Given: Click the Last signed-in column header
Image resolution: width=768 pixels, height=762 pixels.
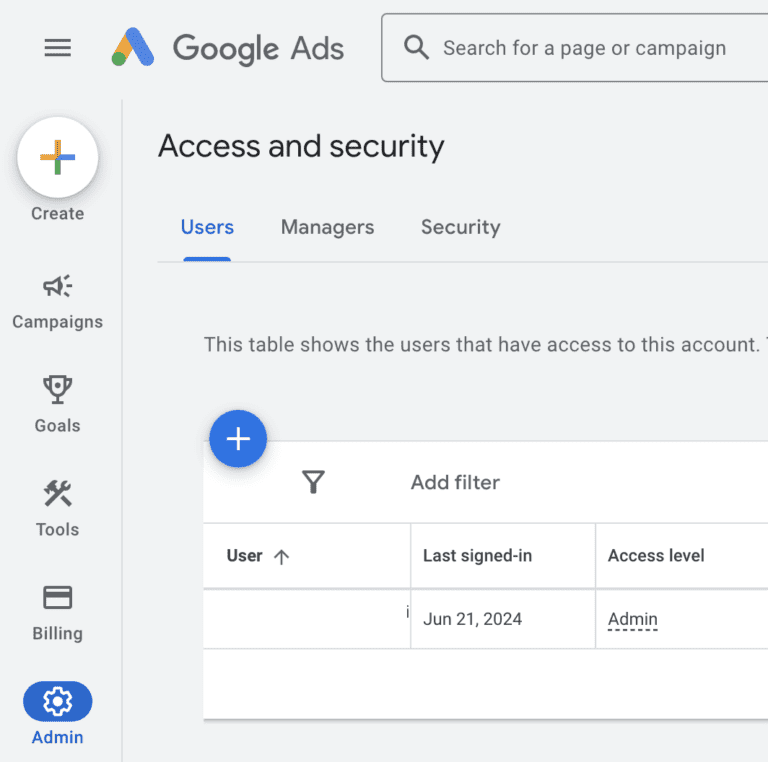Looking at the screenshot, I should pos(477,556).
